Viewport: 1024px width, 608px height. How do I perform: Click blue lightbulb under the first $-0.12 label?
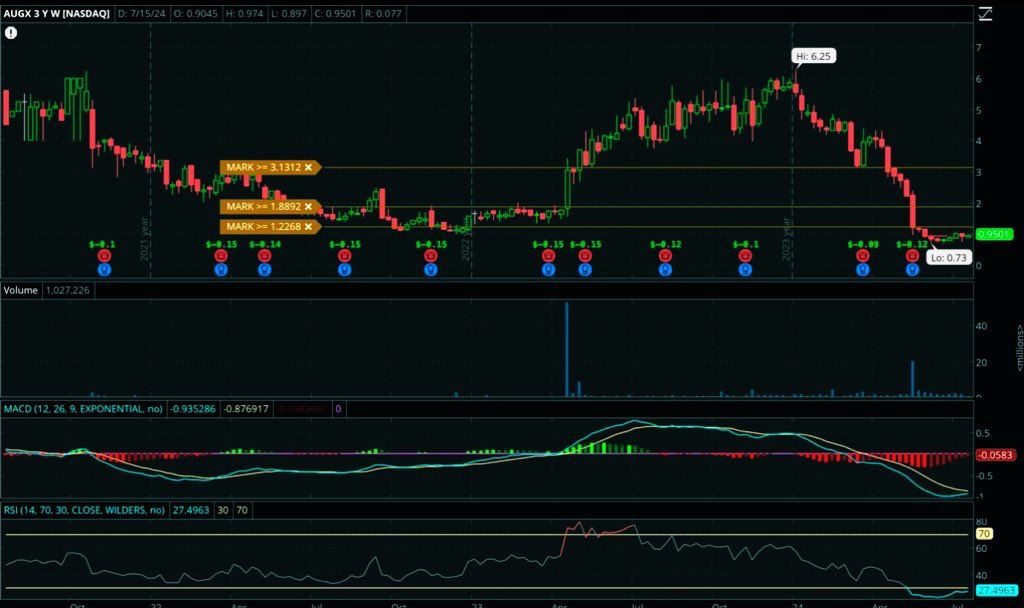pos(665,269)
